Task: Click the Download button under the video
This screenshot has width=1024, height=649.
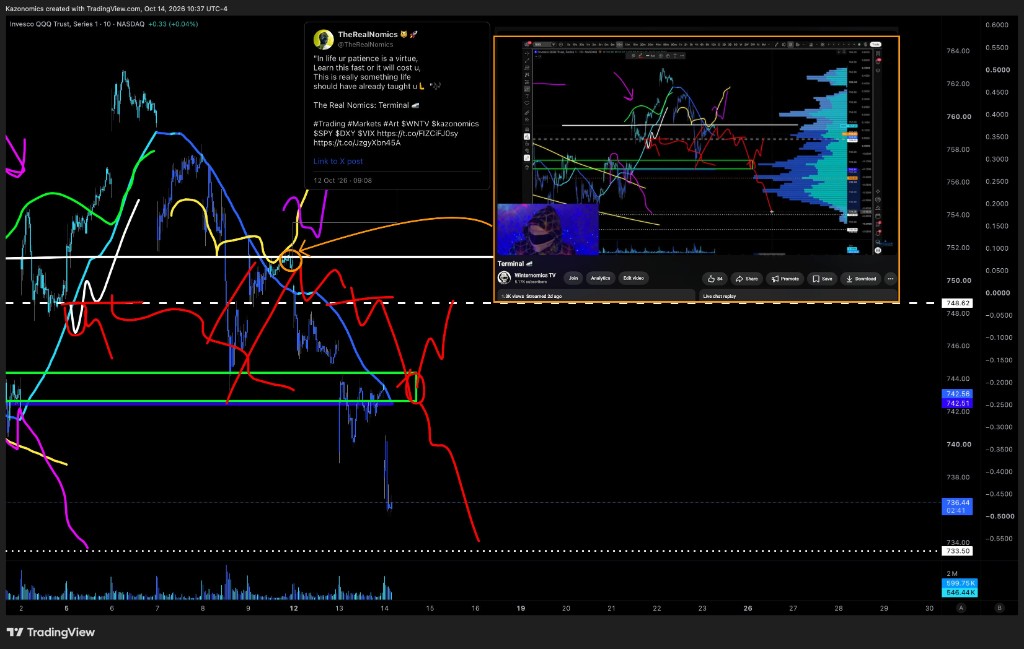Action: click(861, 279)
